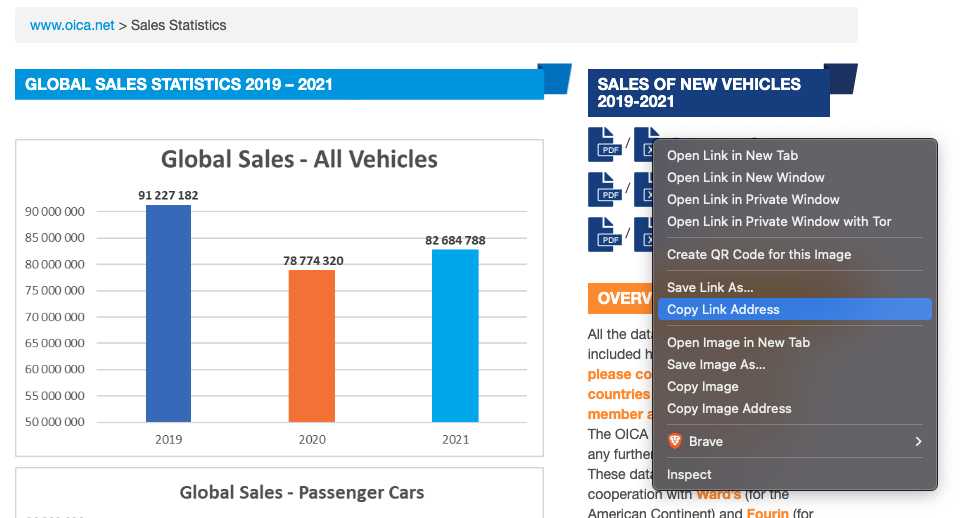Choose Open Link in New Tab
Screen dimensions: 962x518
tap(732, 155)
